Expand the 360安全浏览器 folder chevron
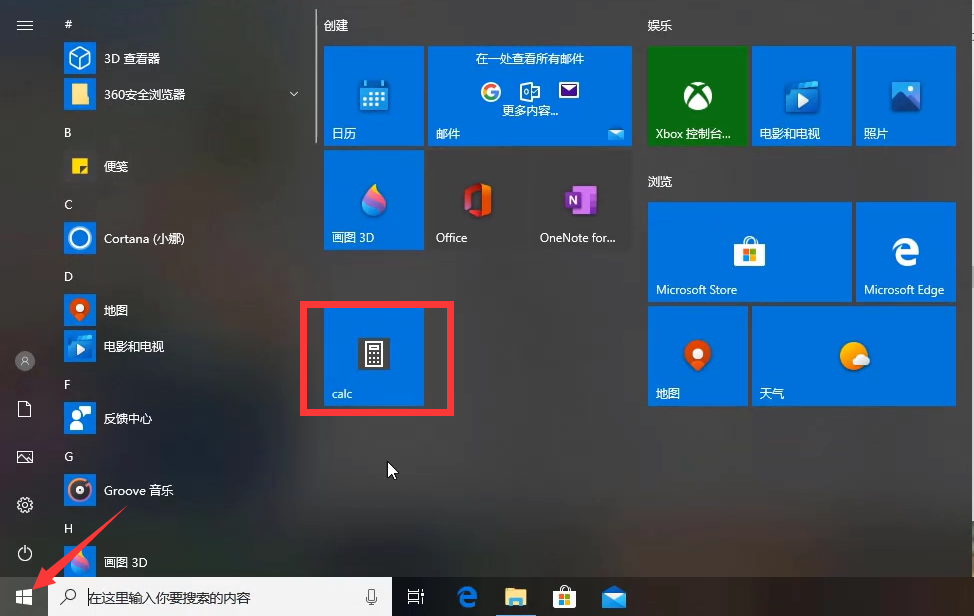Image resolution: width=974 pixels, height=616 pixels. click(293, 94)
